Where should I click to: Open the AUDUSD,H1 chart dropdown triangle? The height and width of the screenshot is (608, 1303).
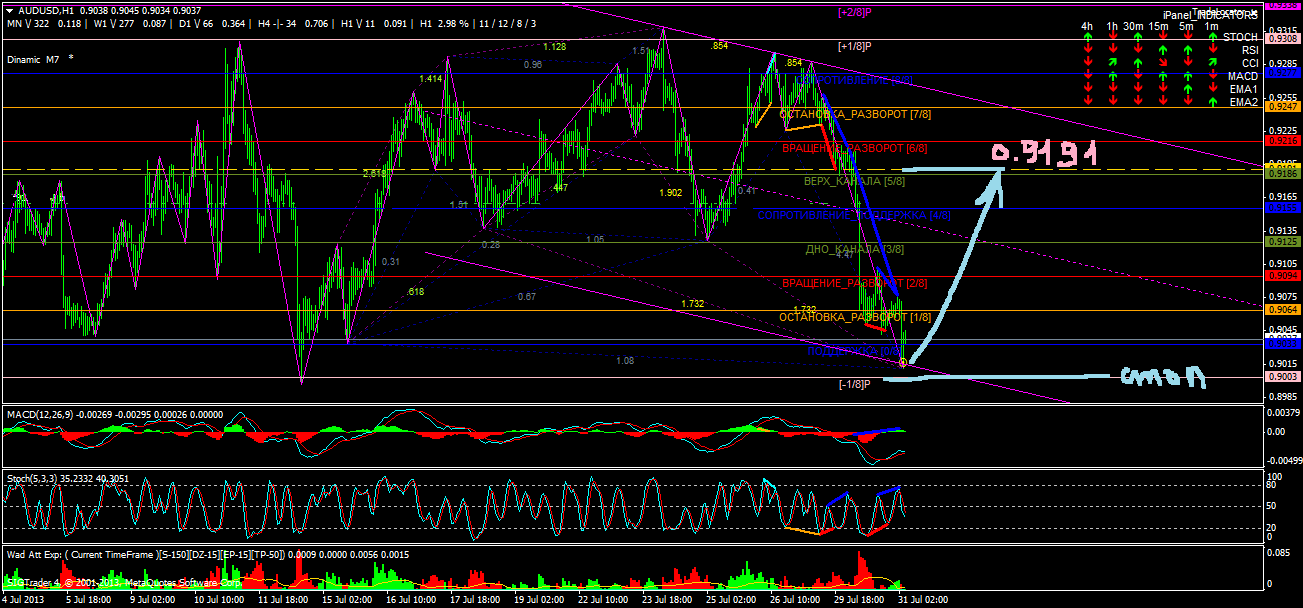point(9,11)
